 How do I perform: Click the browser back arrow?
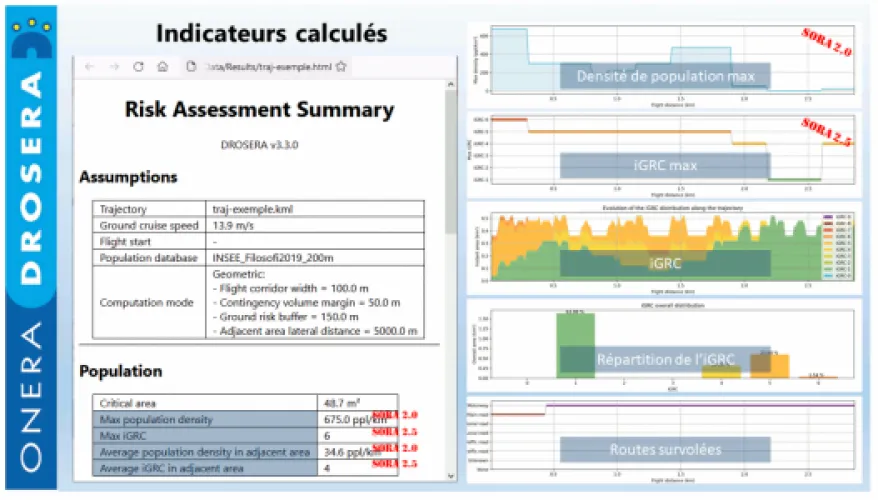point(90,67)
